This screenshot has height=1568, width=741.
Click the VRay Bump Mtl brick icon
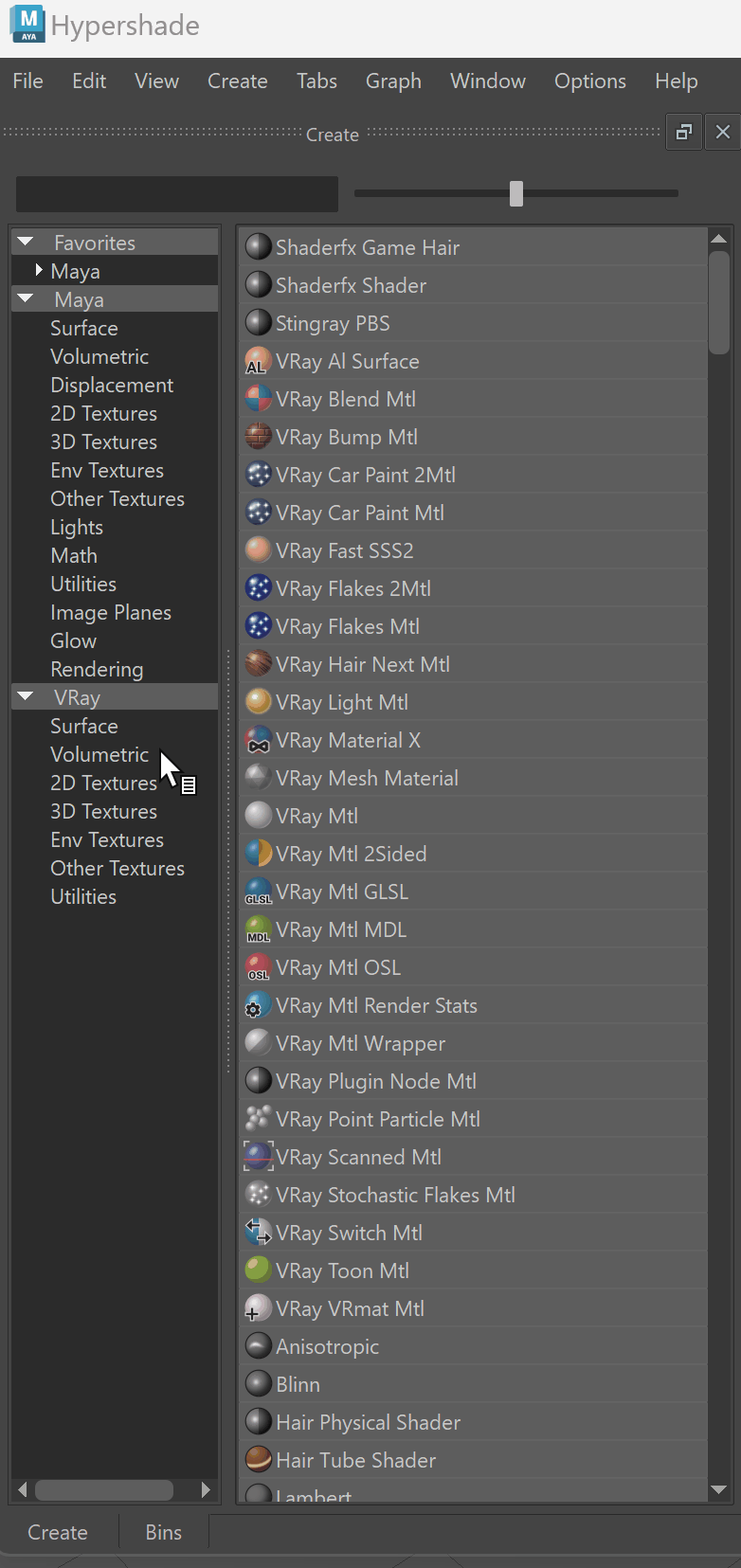[259, 437]
